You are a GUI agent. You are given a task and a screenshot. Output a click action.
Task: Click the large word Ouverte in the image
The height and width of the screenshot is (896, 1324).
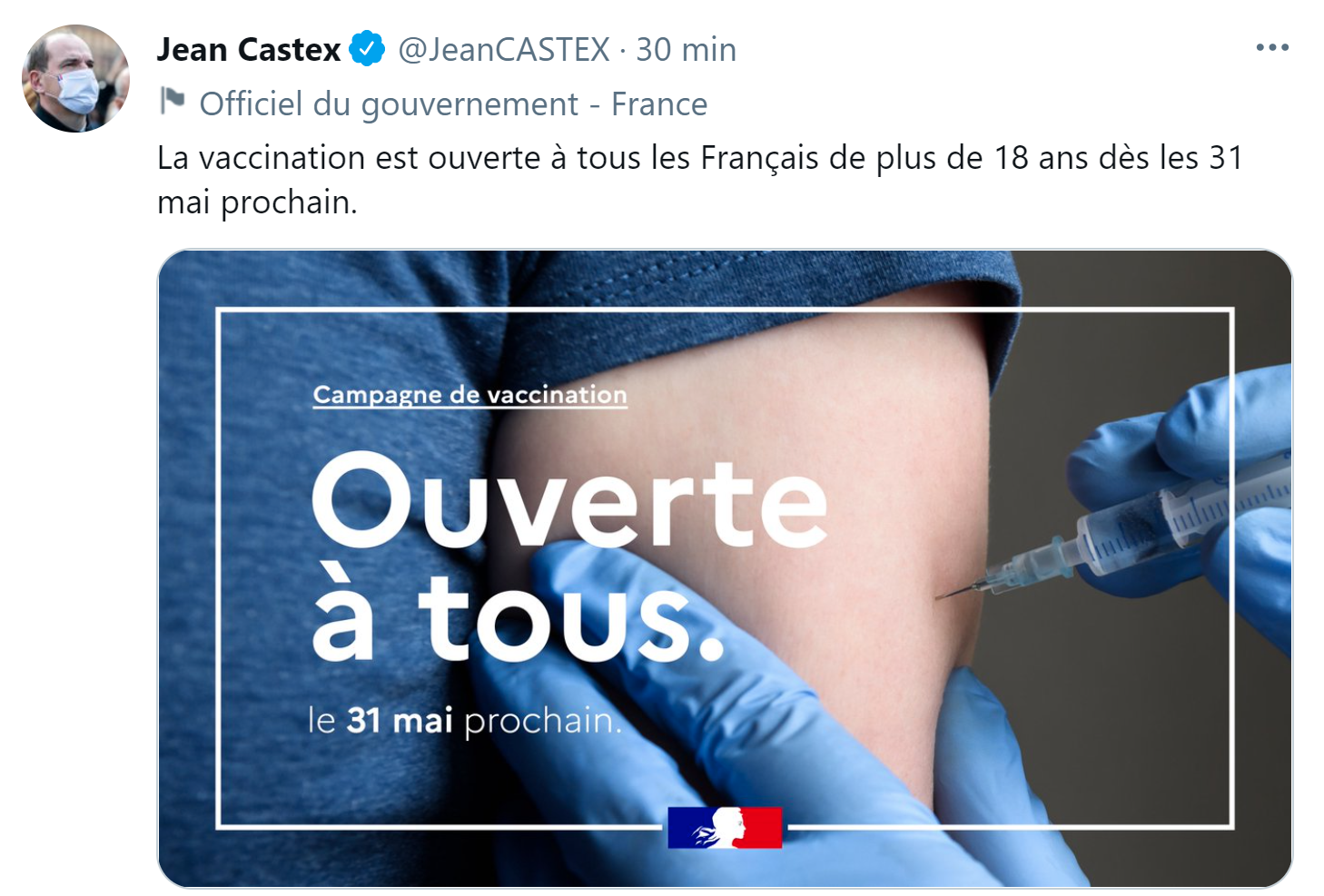coord(569,500)
